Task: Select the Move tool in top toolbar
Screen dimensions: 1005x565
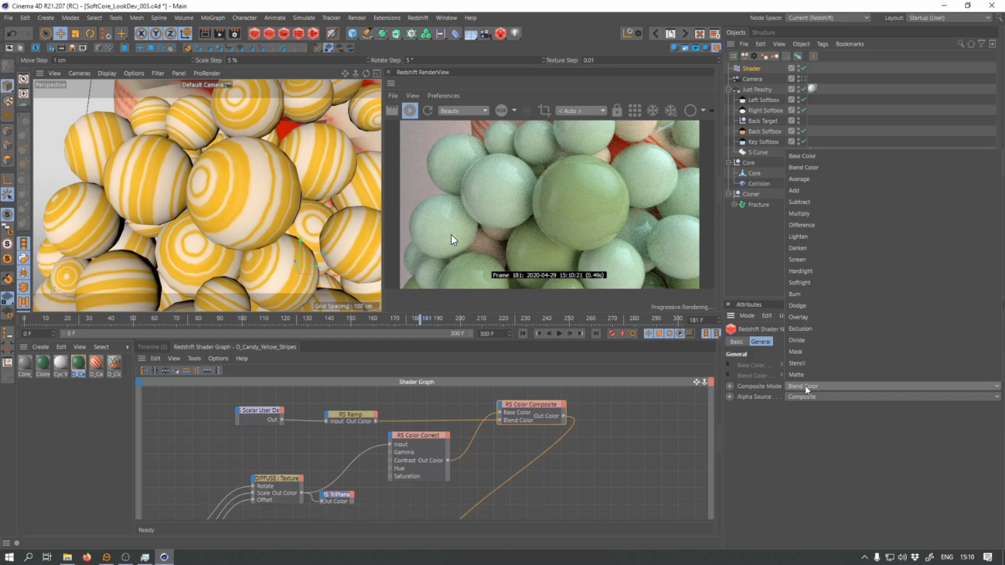Action: [60, 34]
